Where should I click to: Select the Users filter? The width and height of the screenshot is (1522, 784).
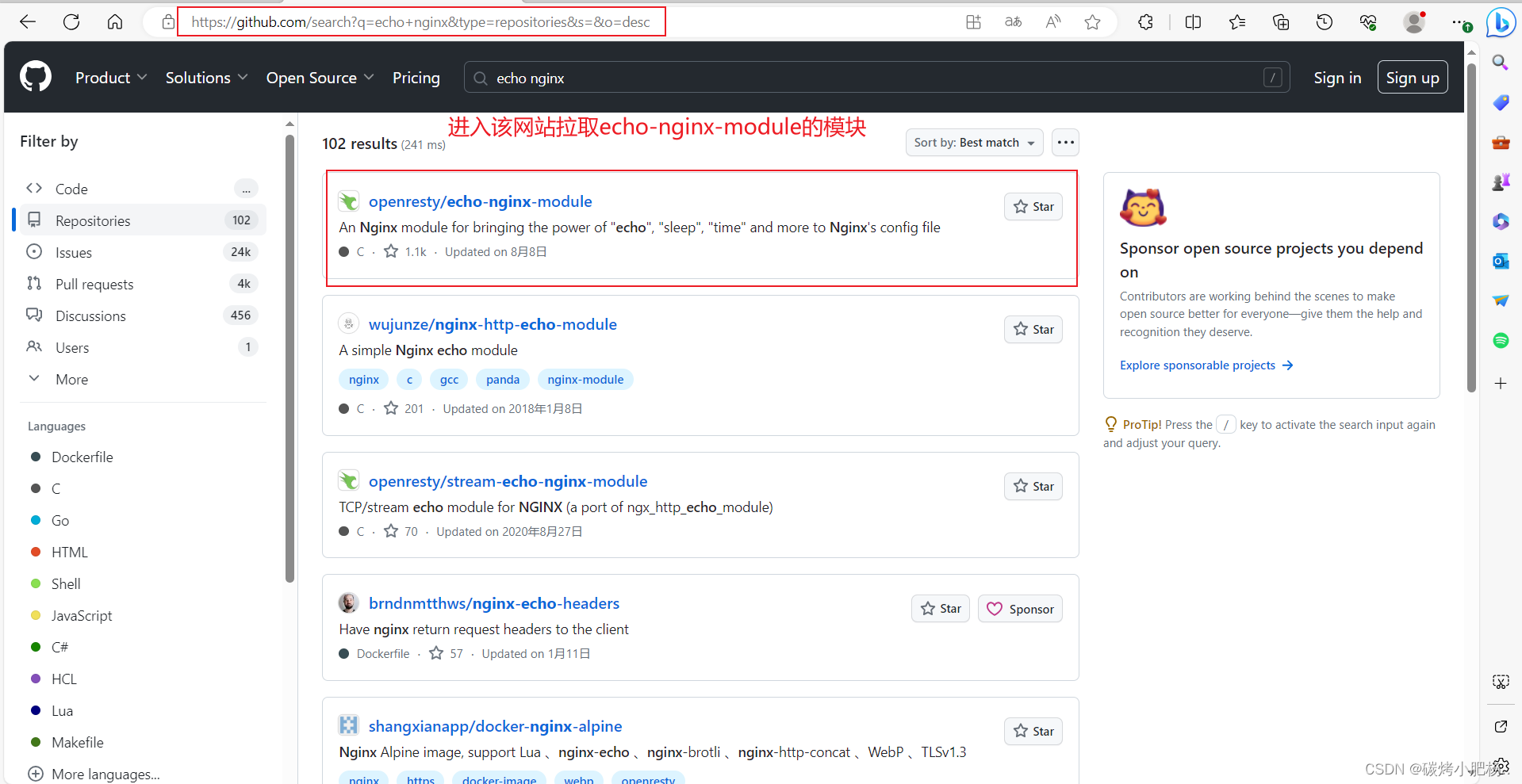click(x=141, y=347)
